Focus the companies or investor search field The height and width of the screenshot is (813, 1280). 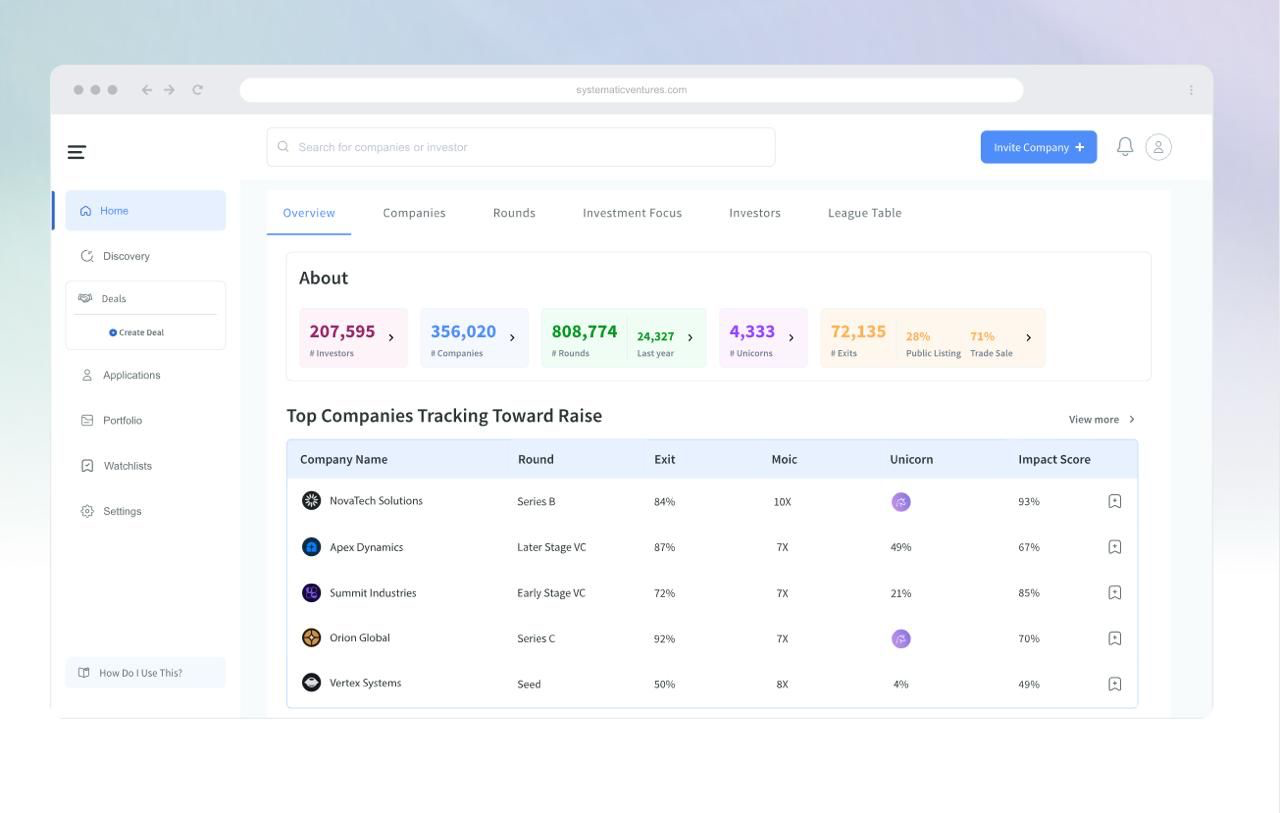pos(521,147)
